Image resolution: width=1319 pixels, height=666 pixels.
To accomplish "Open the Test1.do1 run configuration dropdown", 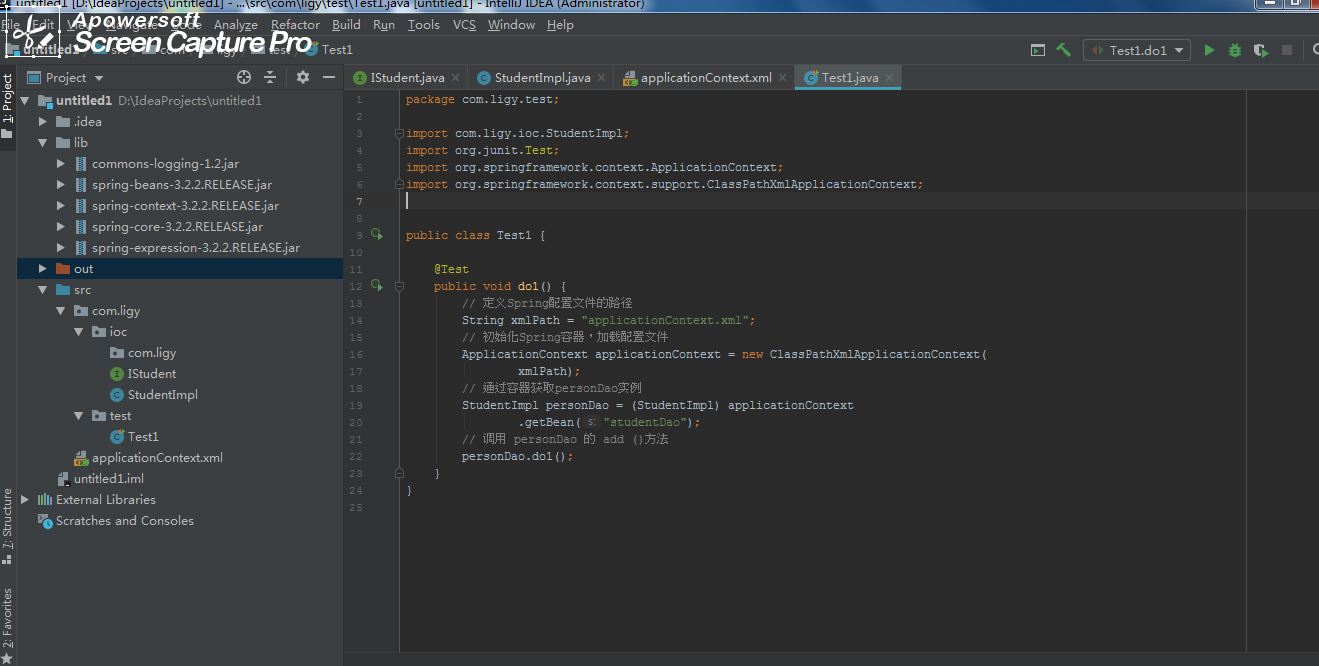I will click(1137, 50).
